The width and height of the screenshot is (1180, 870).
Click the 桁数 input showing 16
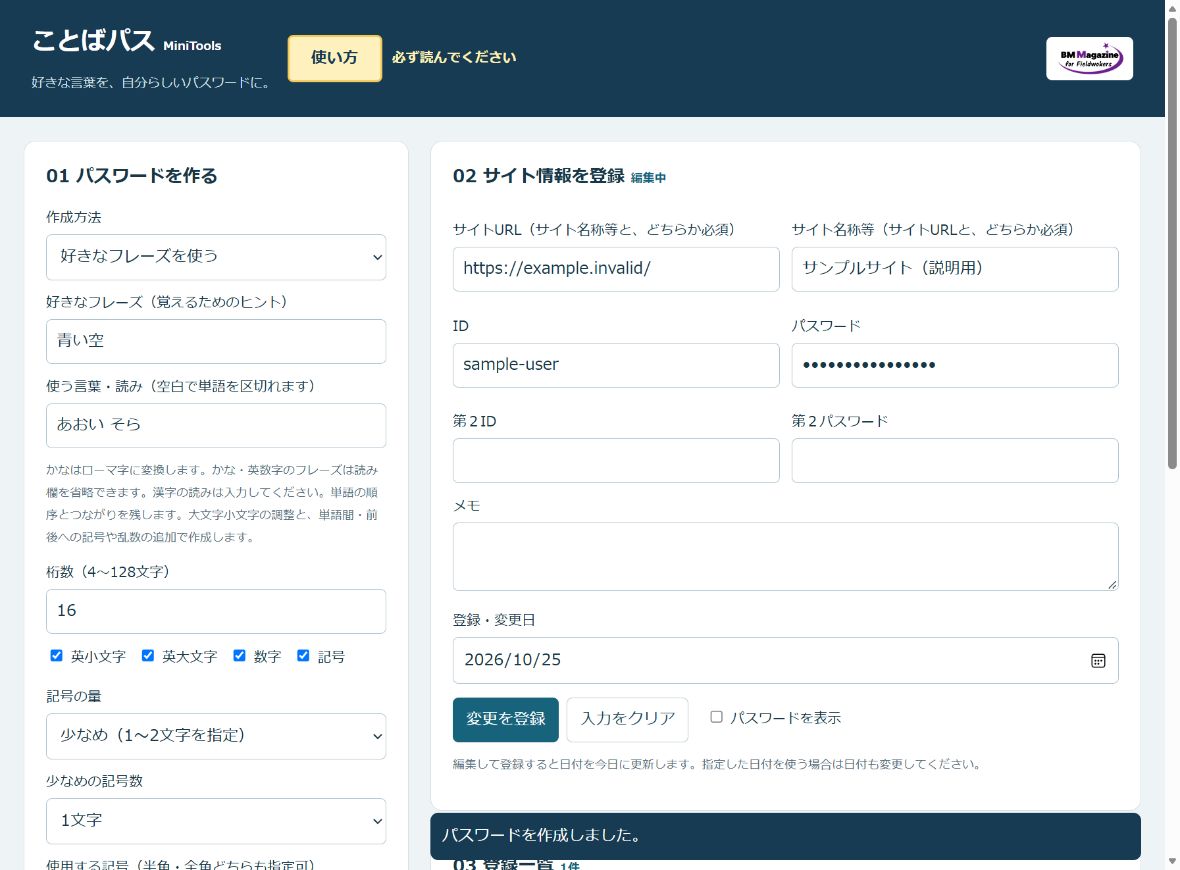[x=216, y=611]
